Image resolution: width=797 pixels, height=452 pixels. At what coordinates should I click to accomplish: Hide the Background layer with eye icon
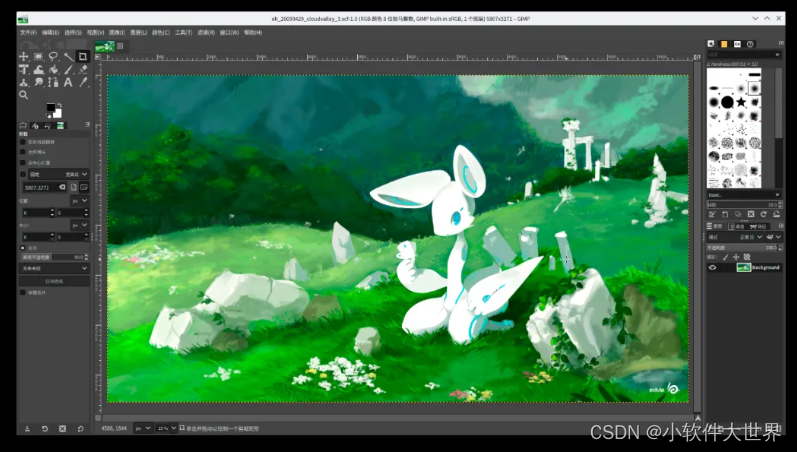(712, 267)
